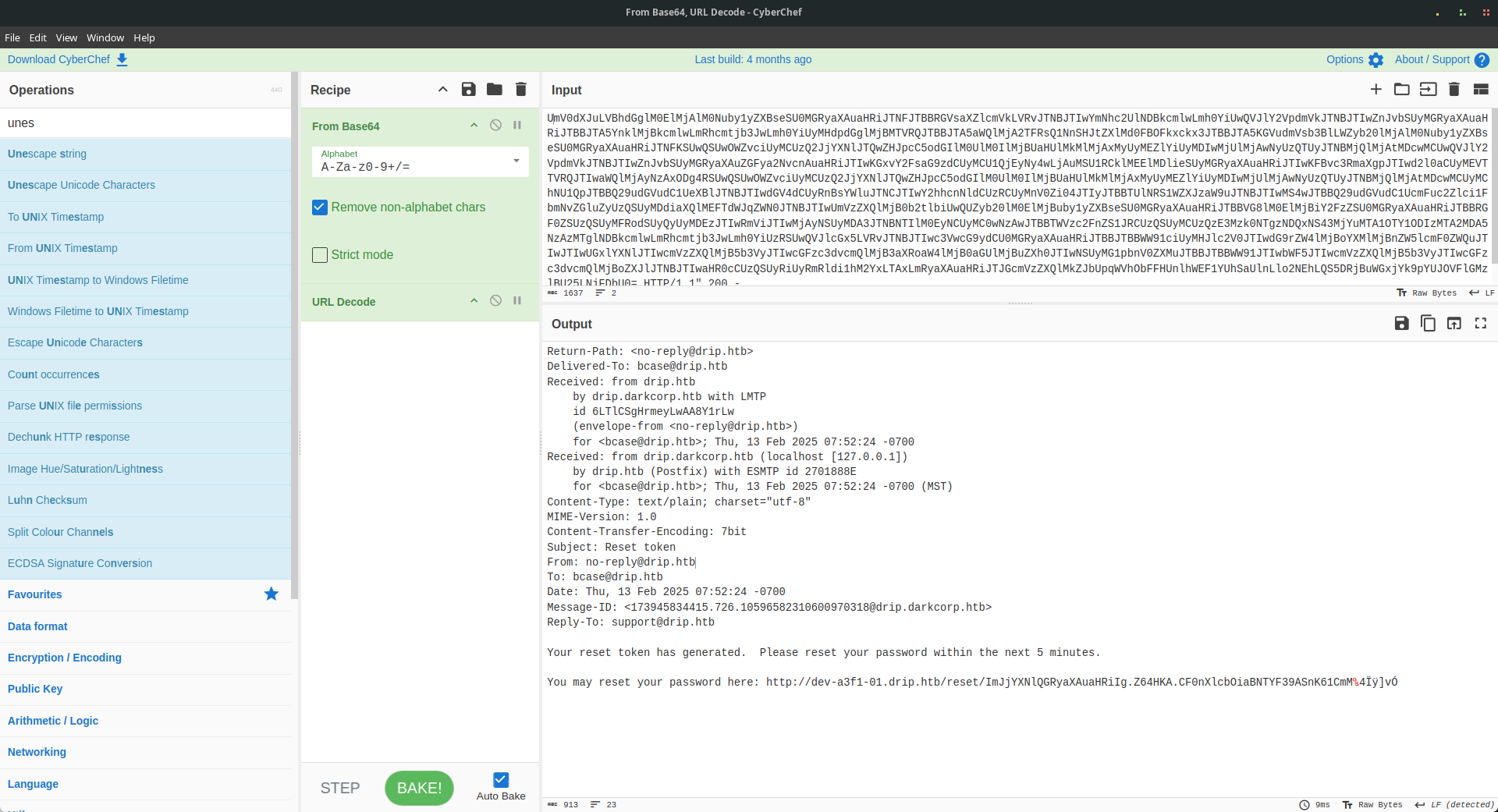The image size is (1498, 812).
Task: Load a recipe via the folder icon
Action: pyautogui.click(x=495, y=90)
